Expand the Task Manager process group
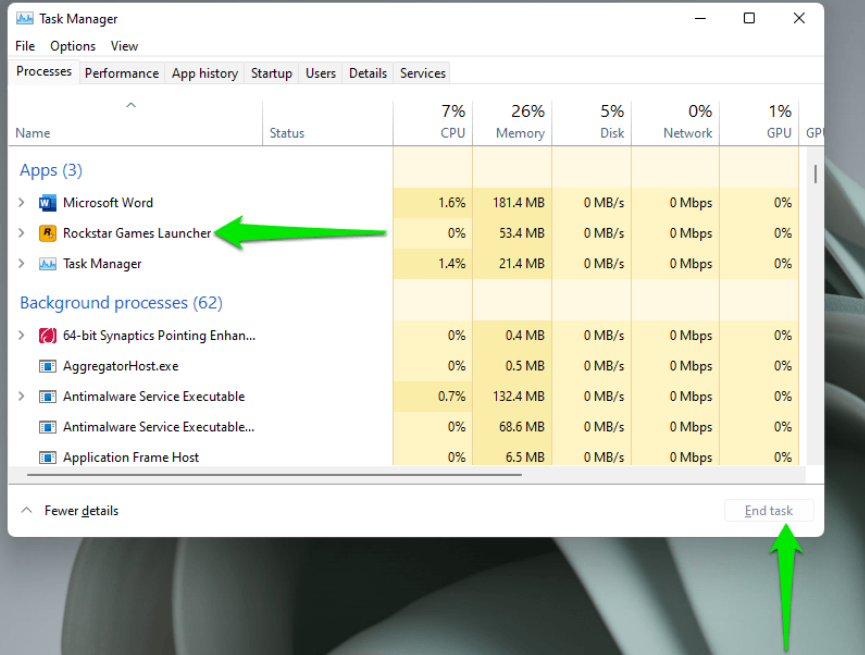Image resolution: width=865 pixels, height=655 pixels. (22, 264)
